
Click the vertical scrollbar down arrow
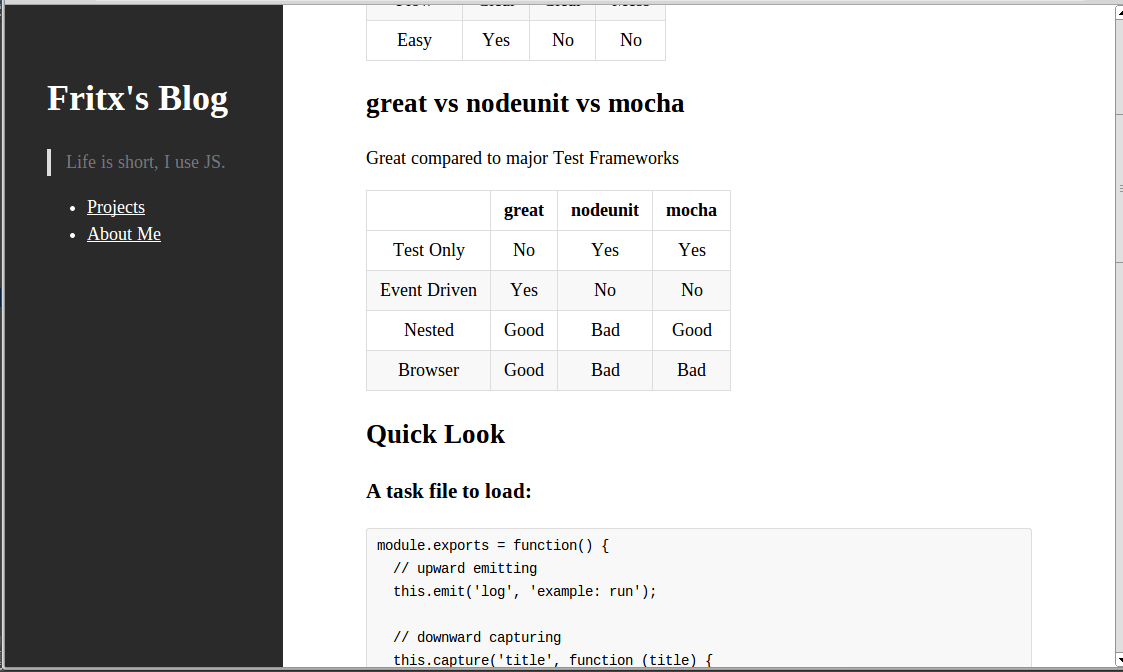pos(1119,659)
